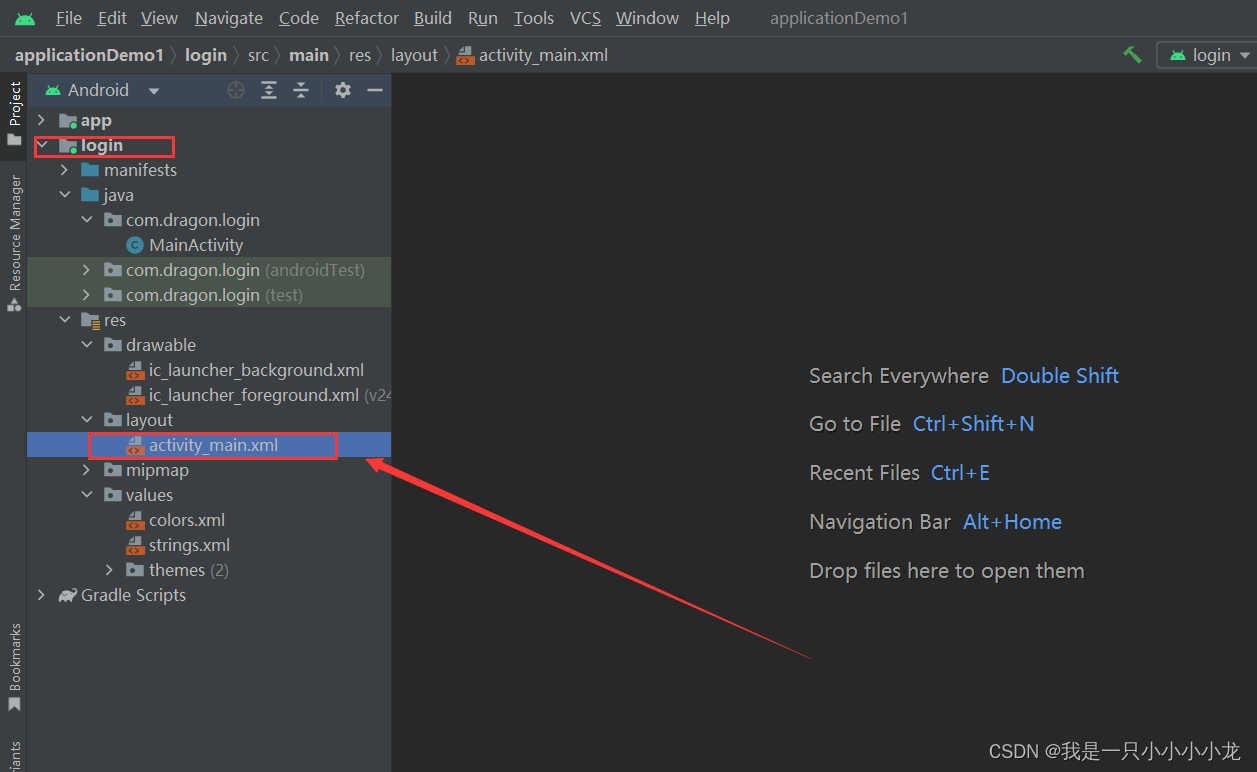The image size is (1257, 772).
Task: Expand the mipmap folder
Action: tap(86, 470)
